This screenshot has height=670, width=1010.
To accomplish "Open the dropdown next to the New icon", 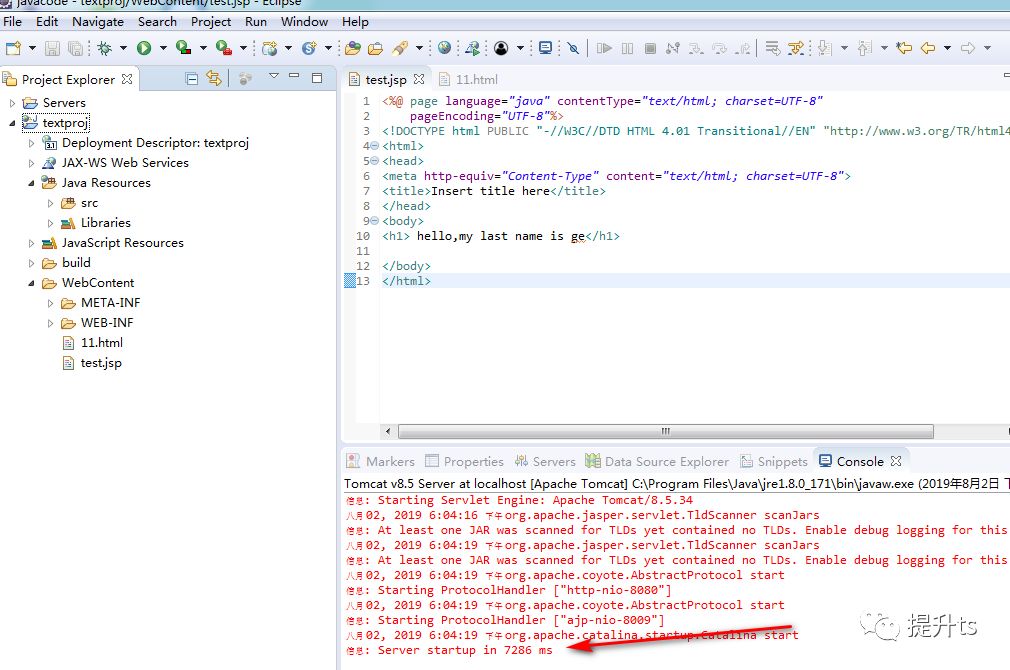I will point(32,48).
